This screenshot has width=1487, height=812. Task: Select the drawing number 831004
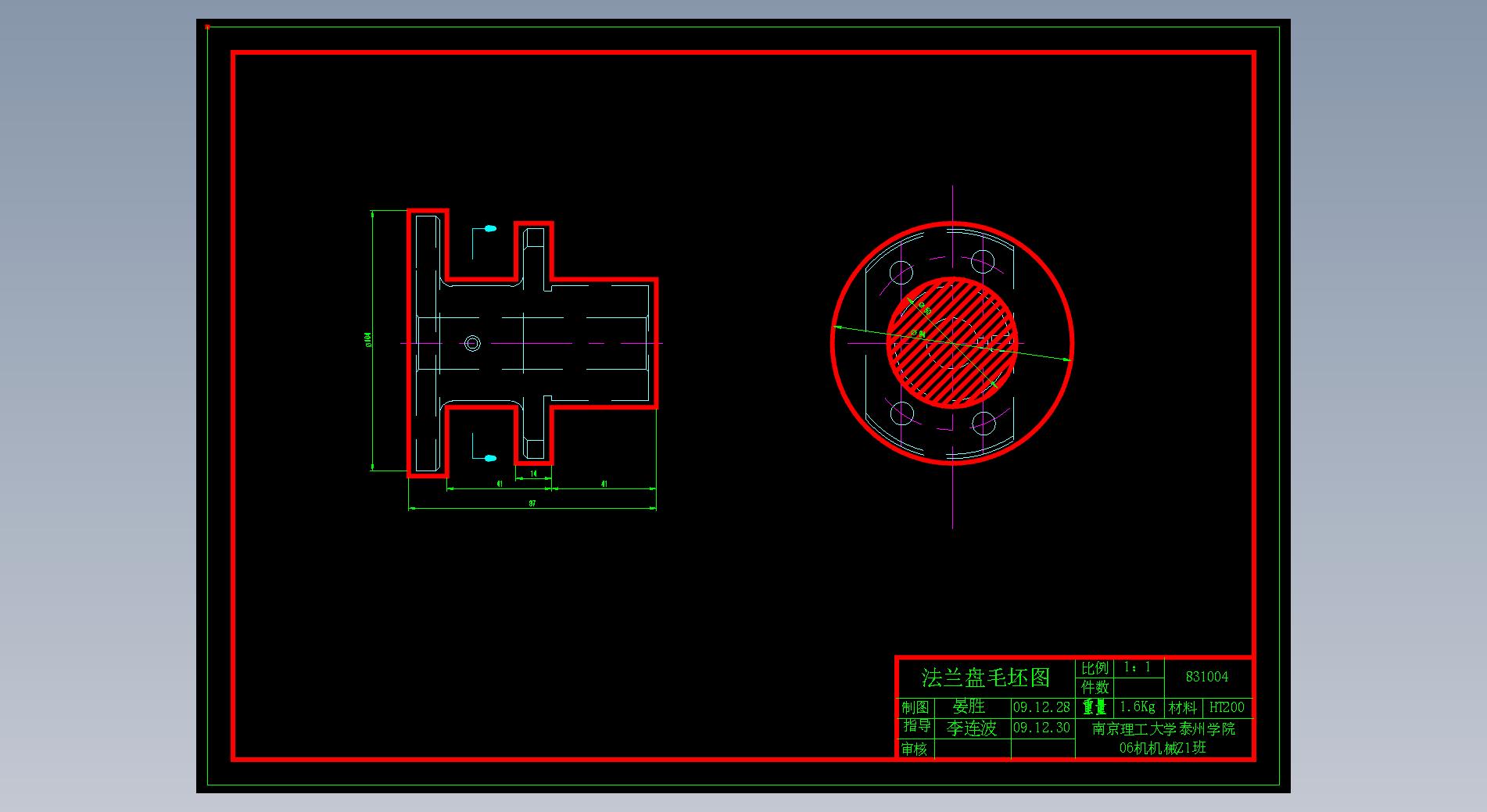[1207, 677]
